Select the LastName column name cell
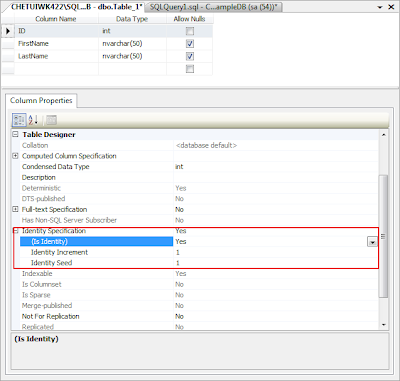 [x=56, y=56]
